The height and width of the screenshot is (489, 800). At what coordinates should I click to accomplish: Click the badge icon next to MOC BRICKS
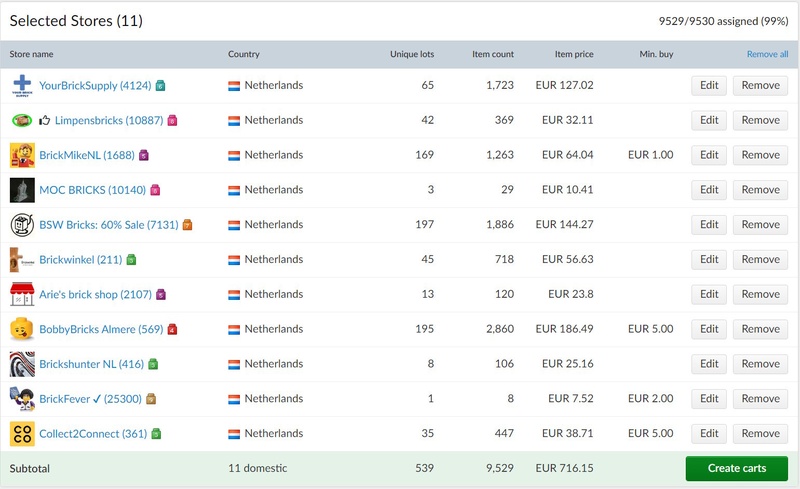point(155,190)
